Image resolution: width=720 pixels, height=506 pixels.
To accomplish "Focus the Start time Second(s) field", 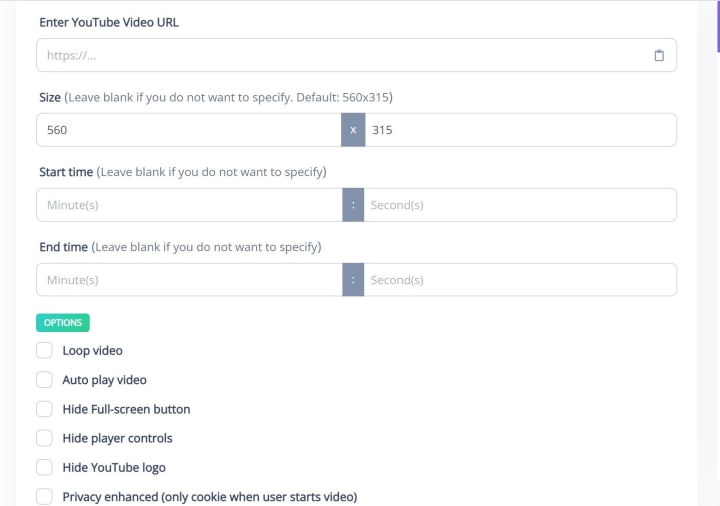I will (x=520, y=205).
